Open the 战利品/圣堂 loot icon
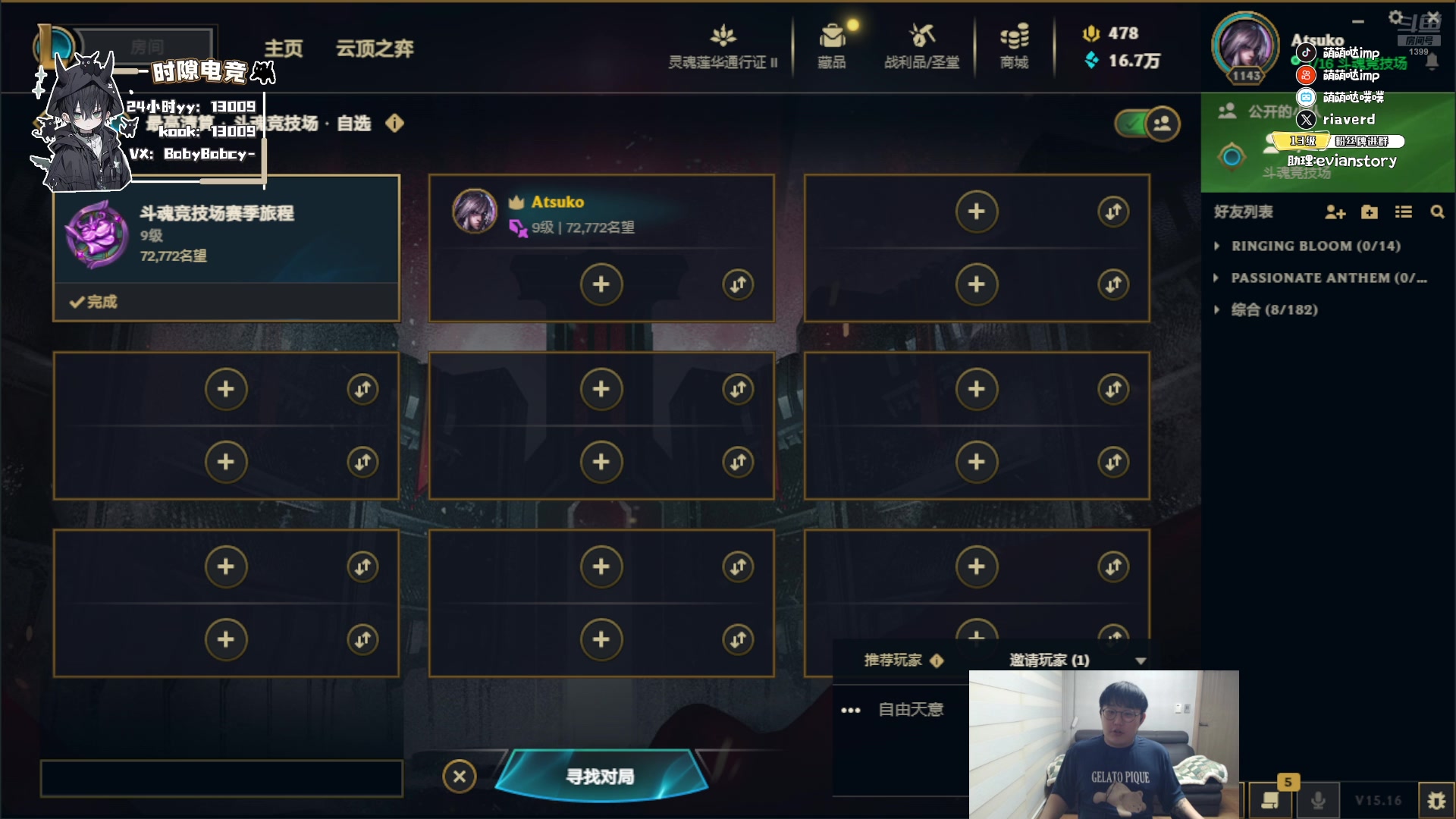This screenshot has height=819, width=1456. [x=921, y=46]
